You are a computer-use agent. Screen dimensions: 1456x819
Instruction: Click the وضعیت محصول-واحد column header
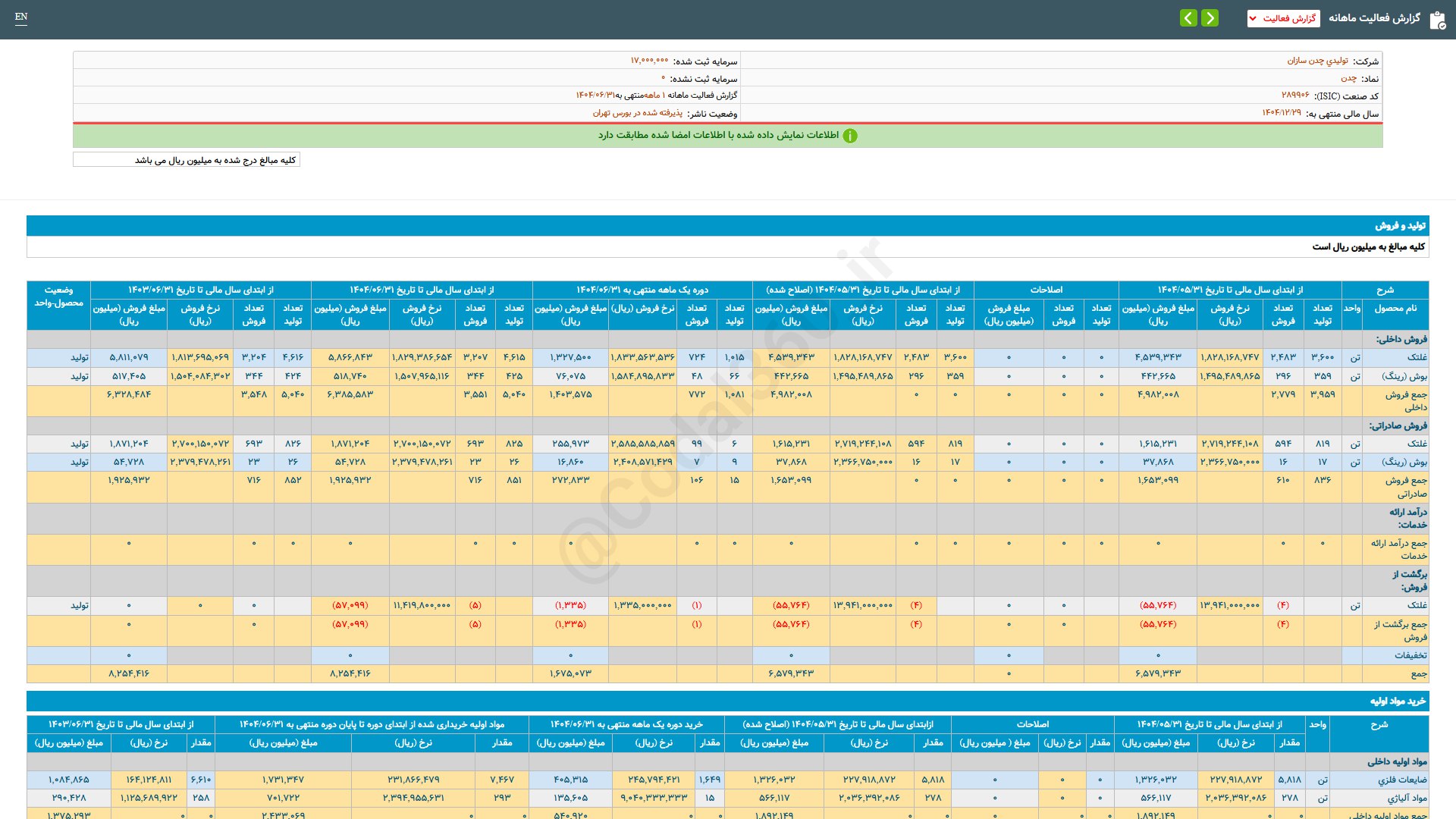[x=58, y=297]
